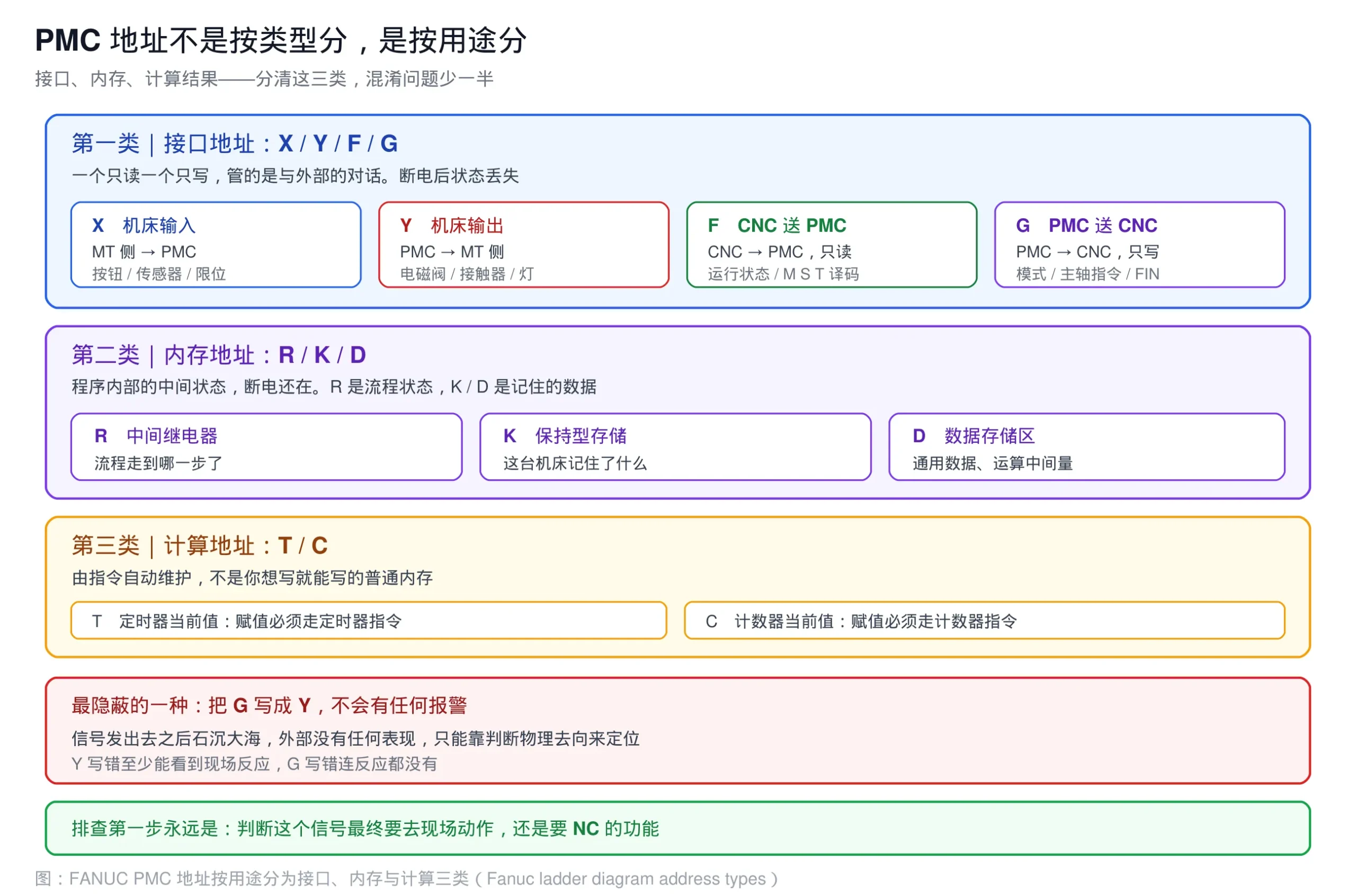Screen dimensions: 1356x896
Task: Select the 'K 保持型存储' card title
Action: click(x=565, y=436)
